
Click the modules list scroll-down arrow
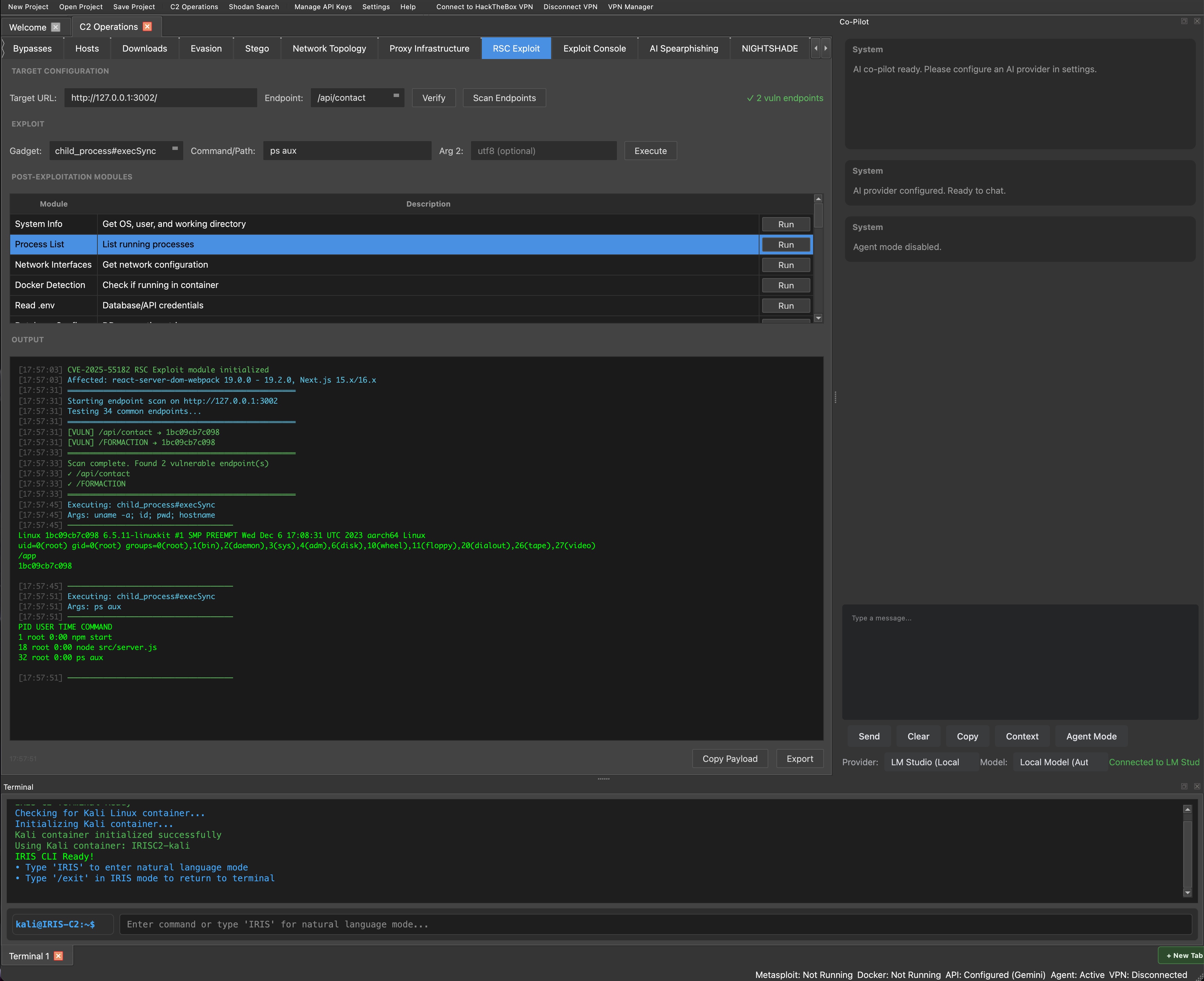click(x=819, y=318)
